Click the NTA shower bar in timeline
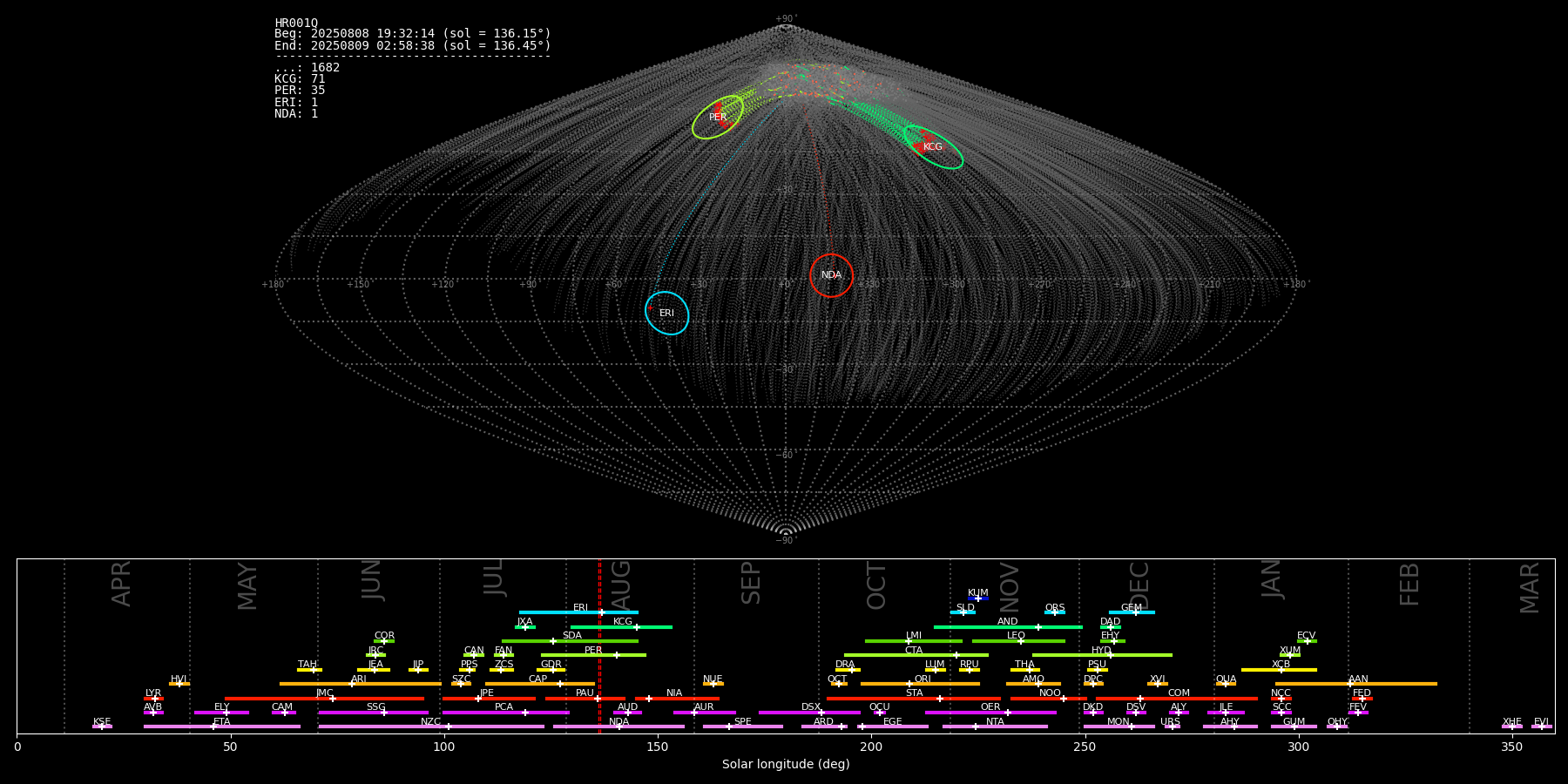 point(995,727)
